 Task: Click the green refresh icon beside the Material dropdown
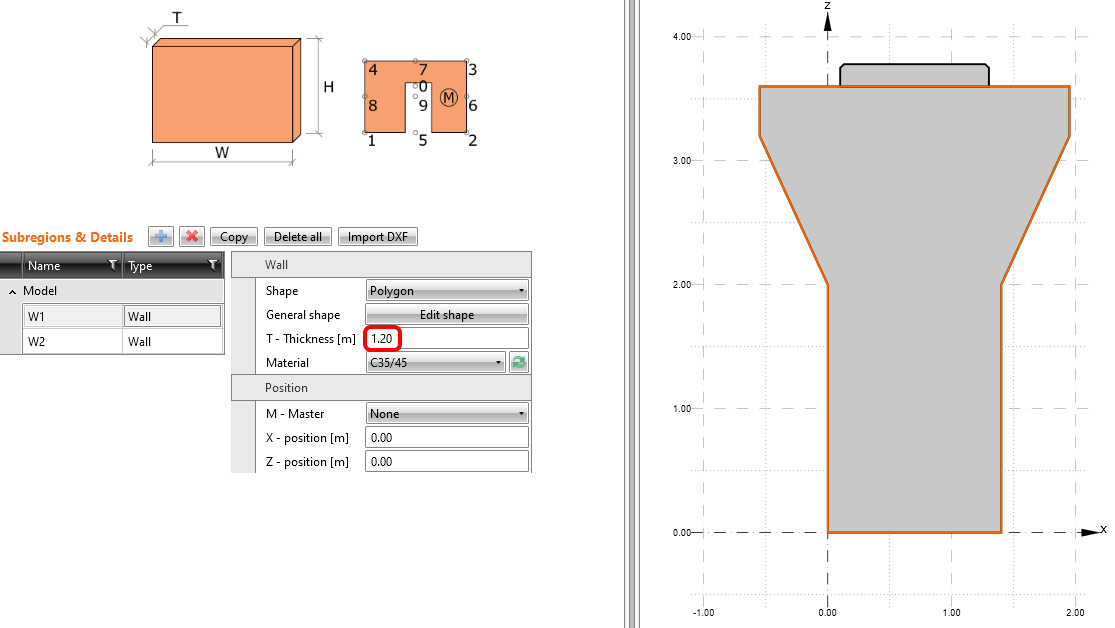click(518, 362)
